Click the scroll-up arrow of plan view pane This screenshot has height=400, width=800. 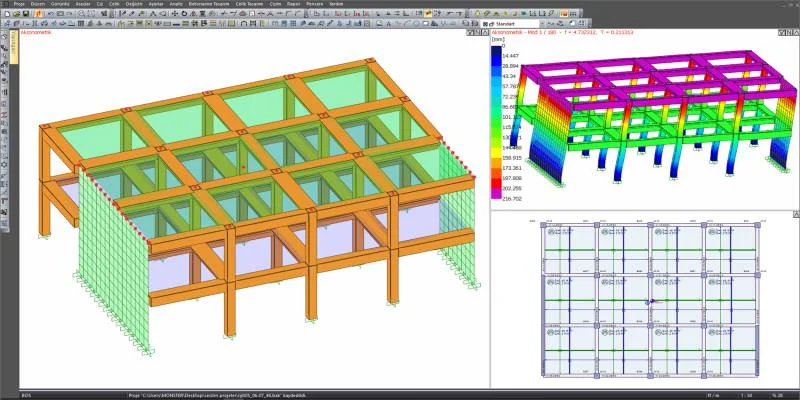point(796,214)
